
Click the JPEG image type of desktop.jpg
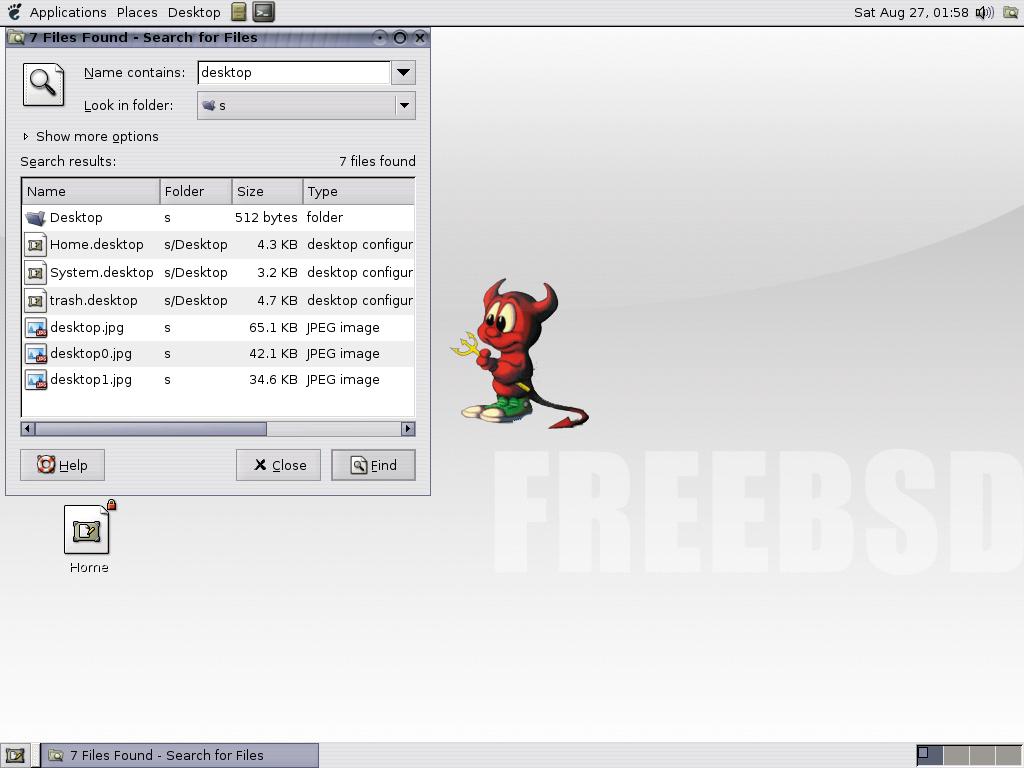343,327
